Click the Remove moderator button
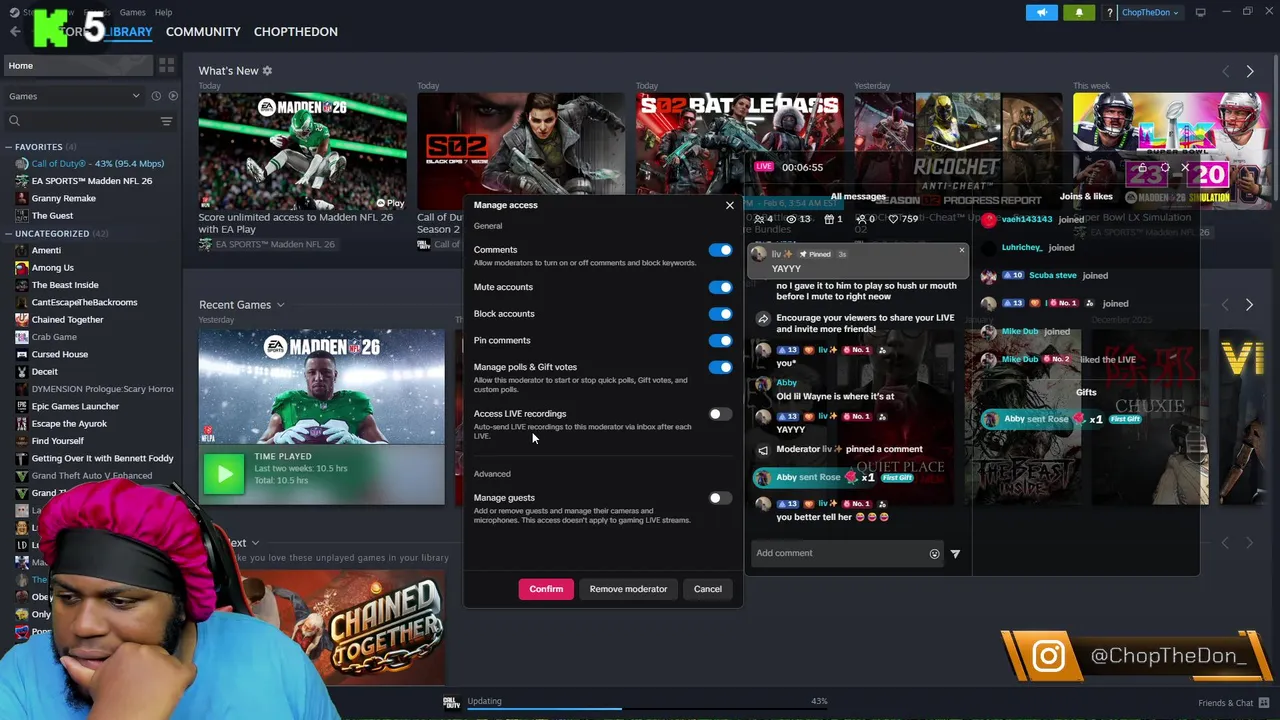Viewport: 1280px width, 720px height. click(628, 589)
